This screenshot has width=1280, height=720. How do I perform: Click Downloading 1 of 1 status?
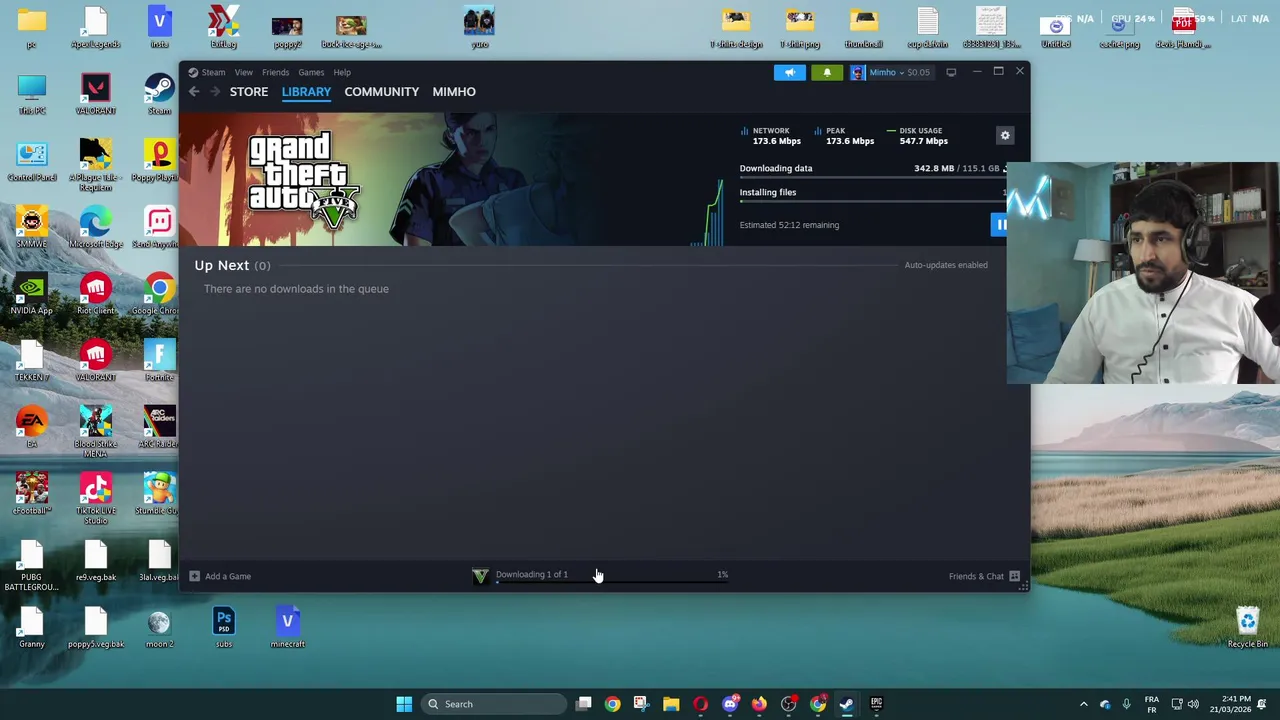point(531,574)
